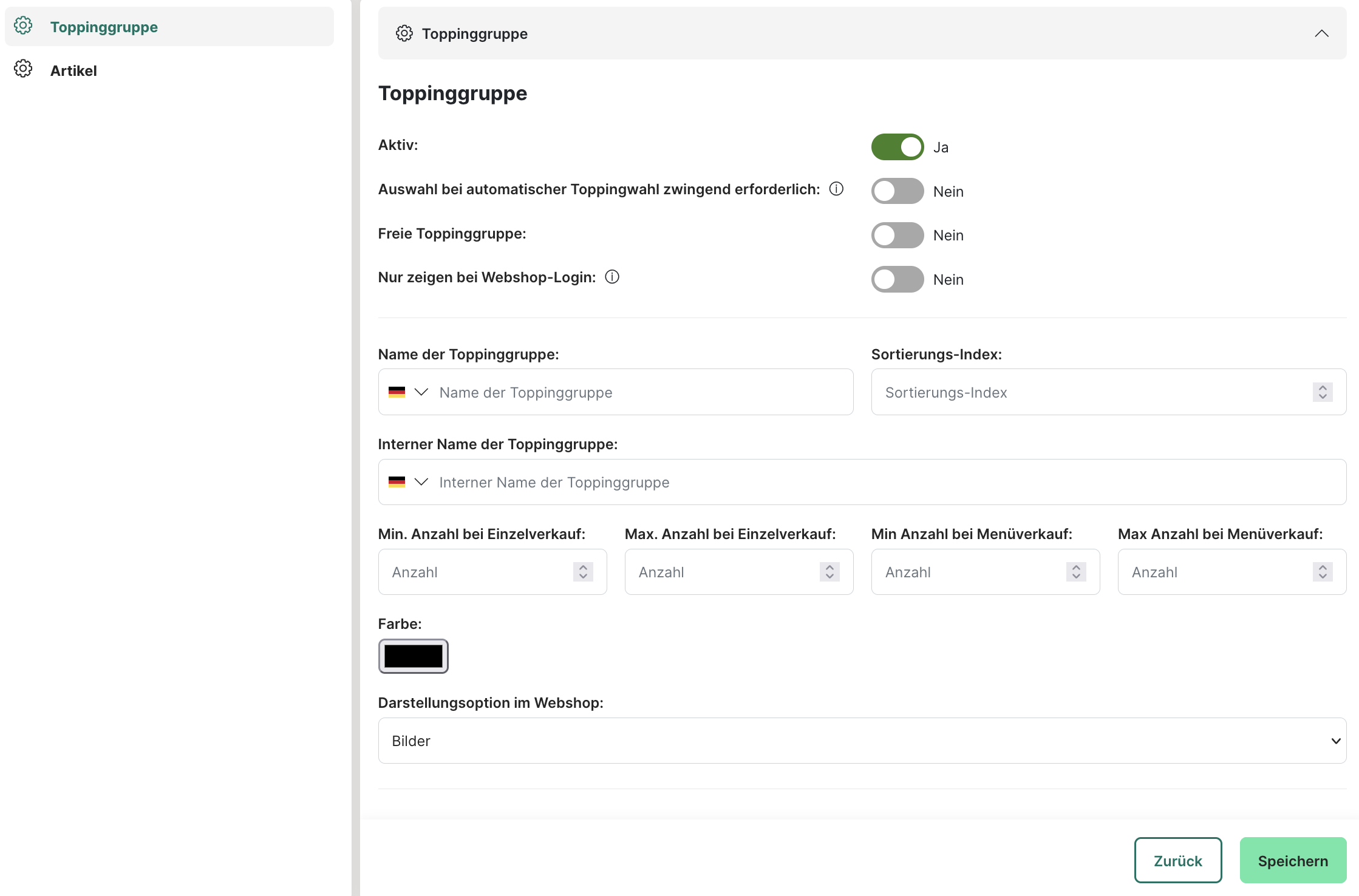
Task: Collapse the Toppinggruppe section with chevron
Action: pos(1321,33)
